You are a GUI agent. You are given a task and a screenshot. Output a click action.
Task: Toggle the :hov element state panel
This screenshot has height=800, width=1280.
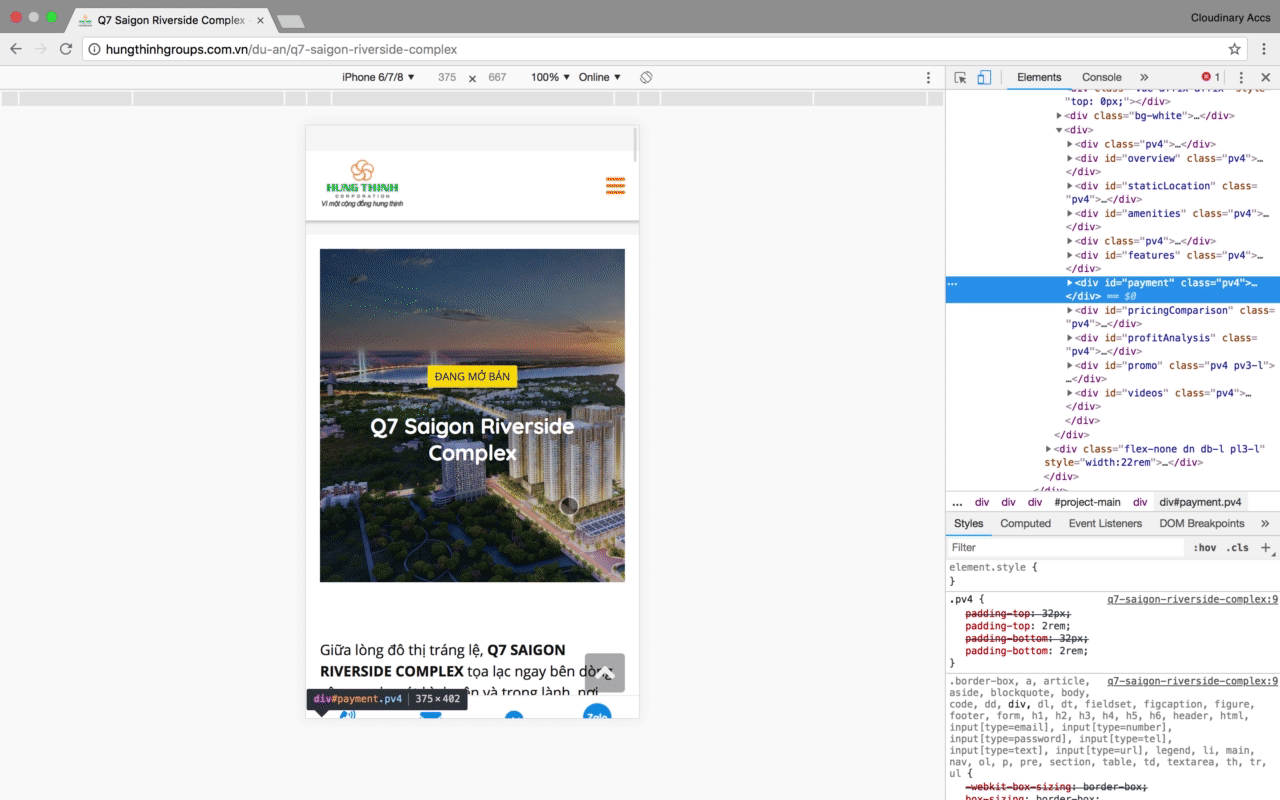(1205, 548)
